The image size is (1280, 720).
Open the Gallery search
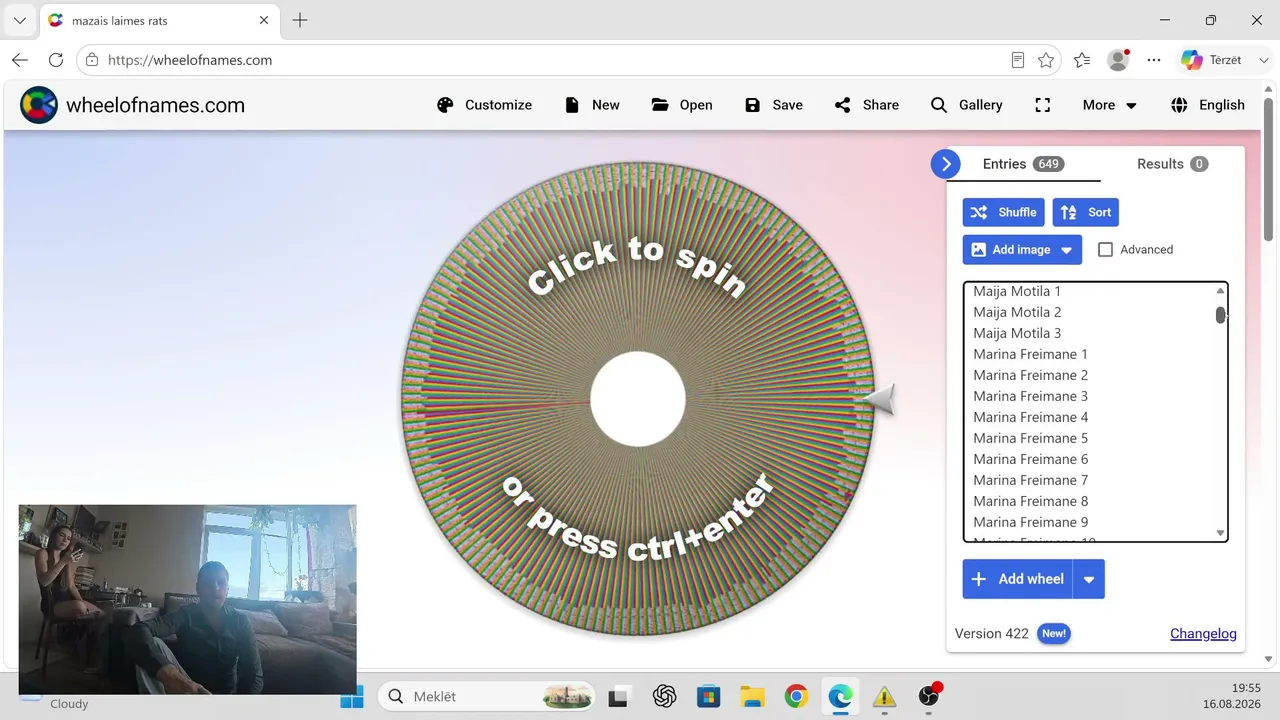[966, 105]
